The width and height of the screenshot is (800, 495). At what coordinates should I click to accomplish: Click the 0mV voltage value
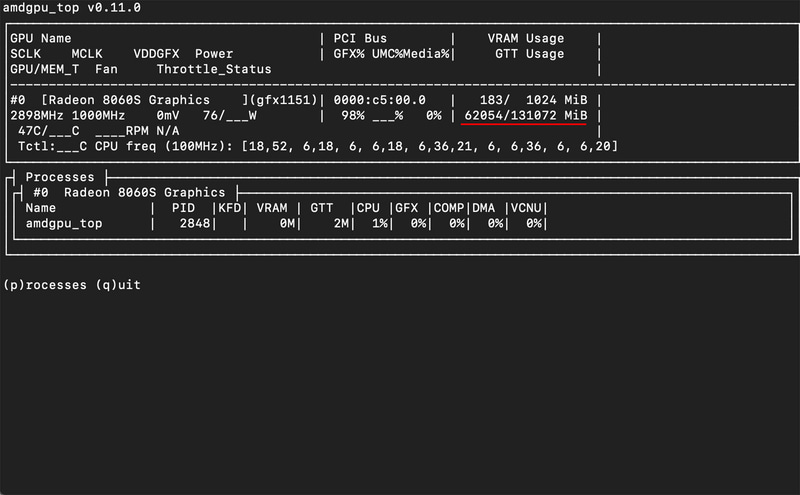pos(168,115)
